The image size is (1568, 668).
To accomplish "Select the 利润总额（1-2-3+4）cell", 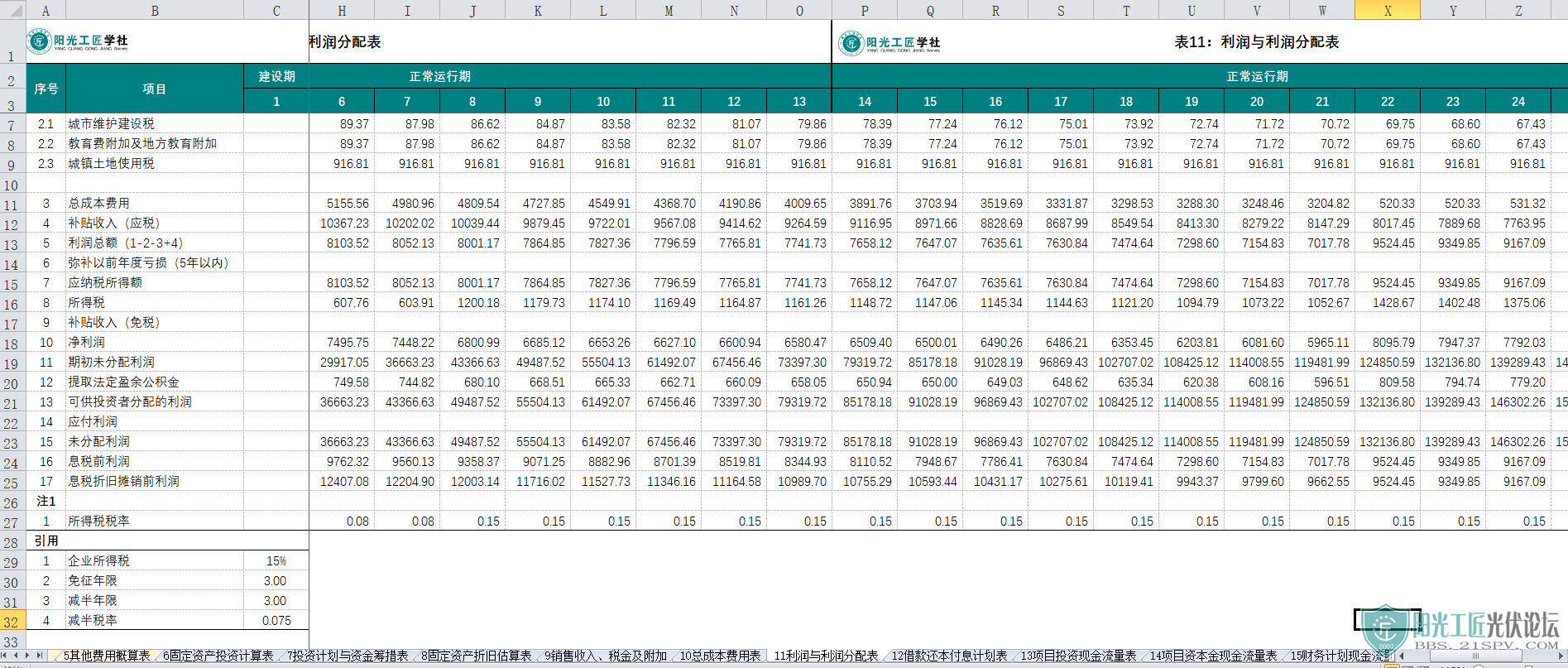I will [155, 243].
